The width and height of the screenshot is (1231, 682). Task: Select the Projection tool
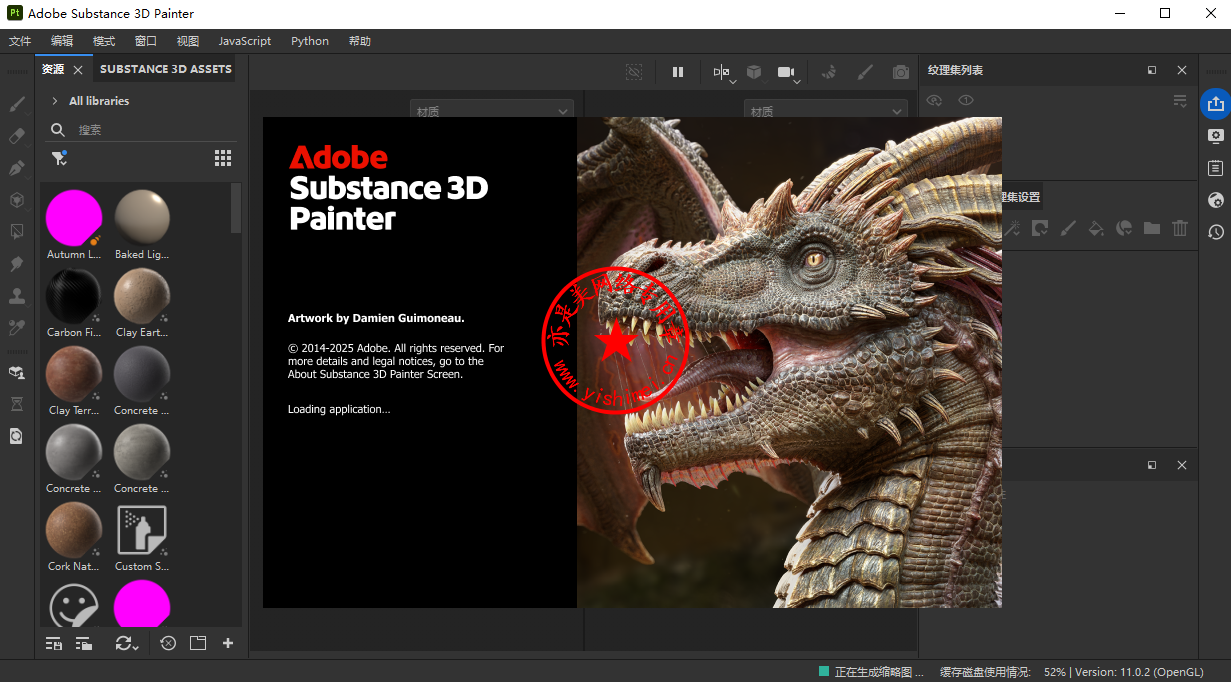pyautogui.click(x=17, y=168)
